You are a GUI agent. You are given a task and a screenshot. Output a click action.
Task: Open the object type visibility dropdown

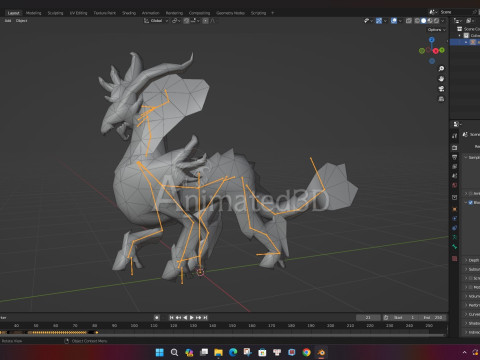point(368,21)
